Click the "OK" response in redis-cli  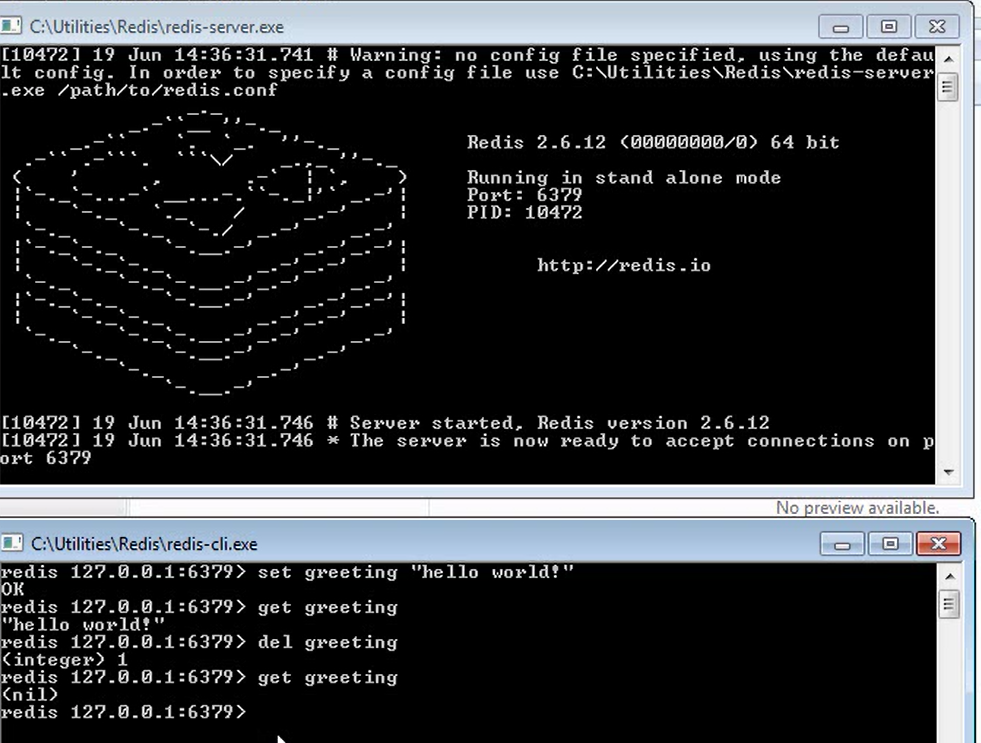coord(13,590)
